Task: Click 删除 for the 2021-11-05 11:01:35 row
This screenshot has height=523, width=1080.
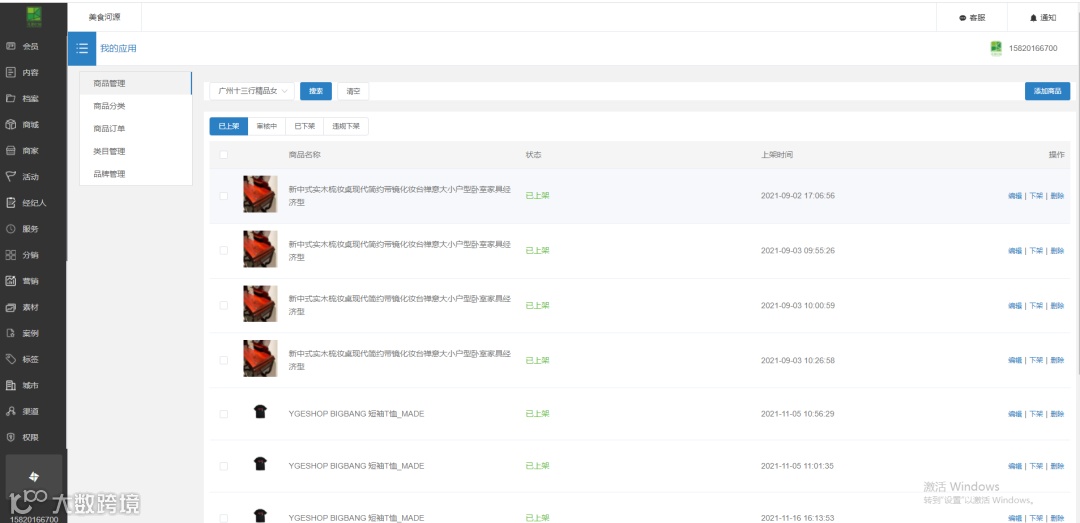Action: click(1057, 466)
